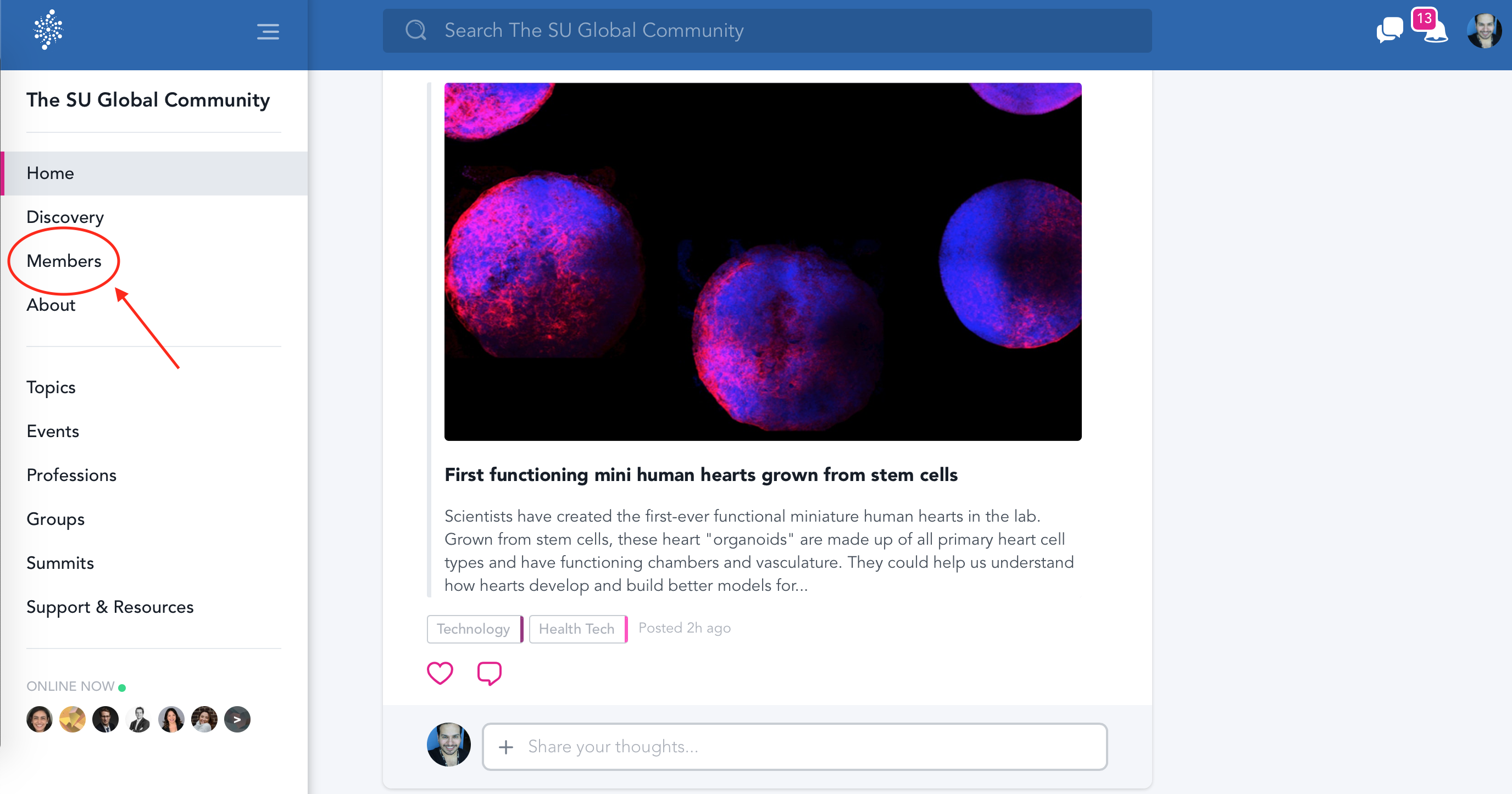Open the Discovery section

(65, 217)
